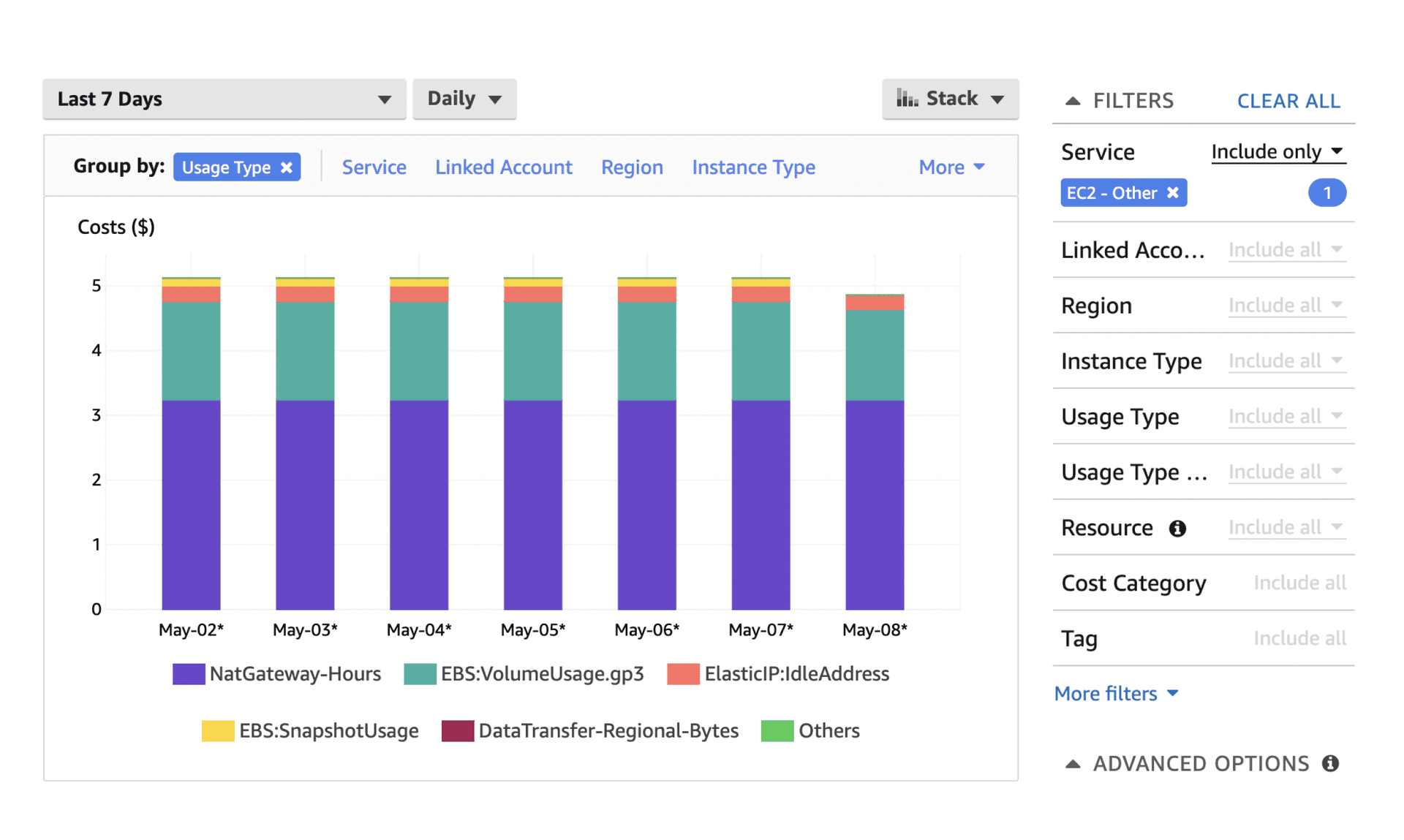Remove the EC2 - Other service filter

[1174, 192]
